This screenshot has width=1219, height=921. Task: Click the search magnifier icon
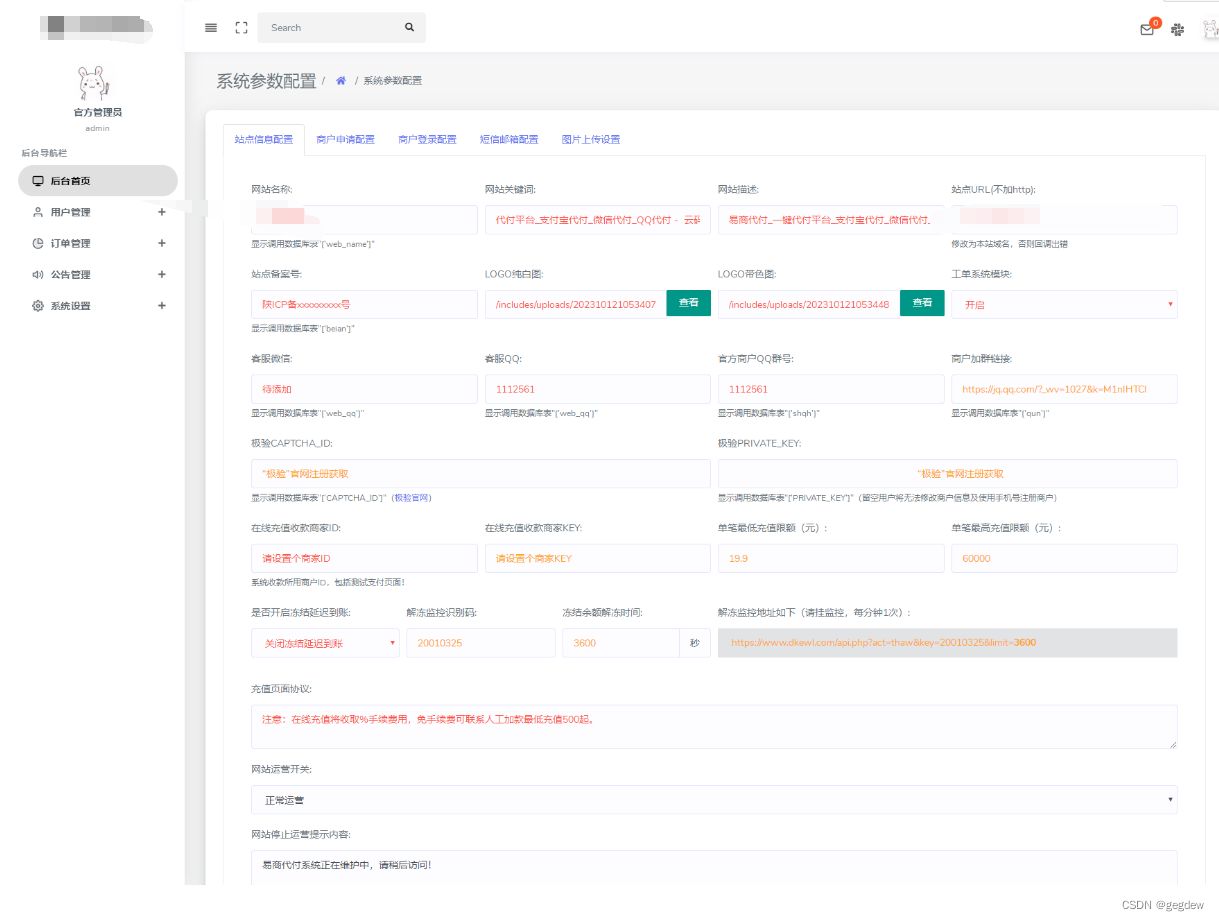click(409, 27)
